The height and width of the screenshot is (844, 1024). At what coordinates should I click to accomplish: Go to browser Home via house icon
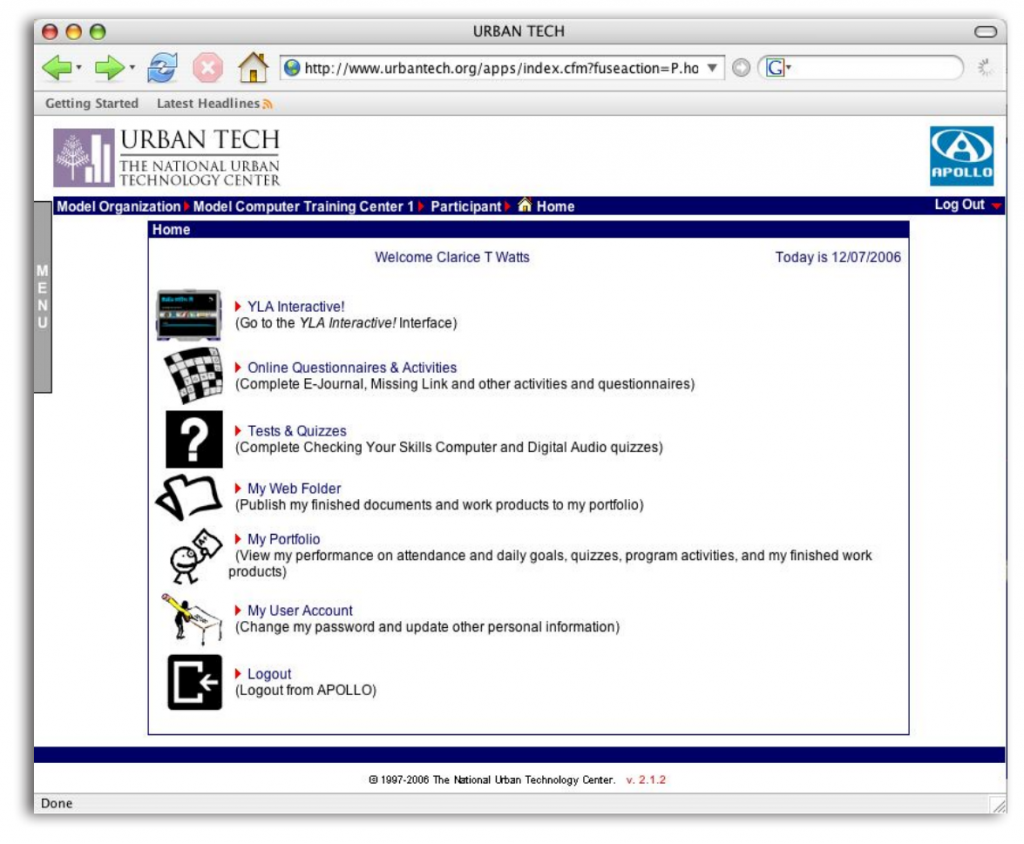click(x=253, y=67)
